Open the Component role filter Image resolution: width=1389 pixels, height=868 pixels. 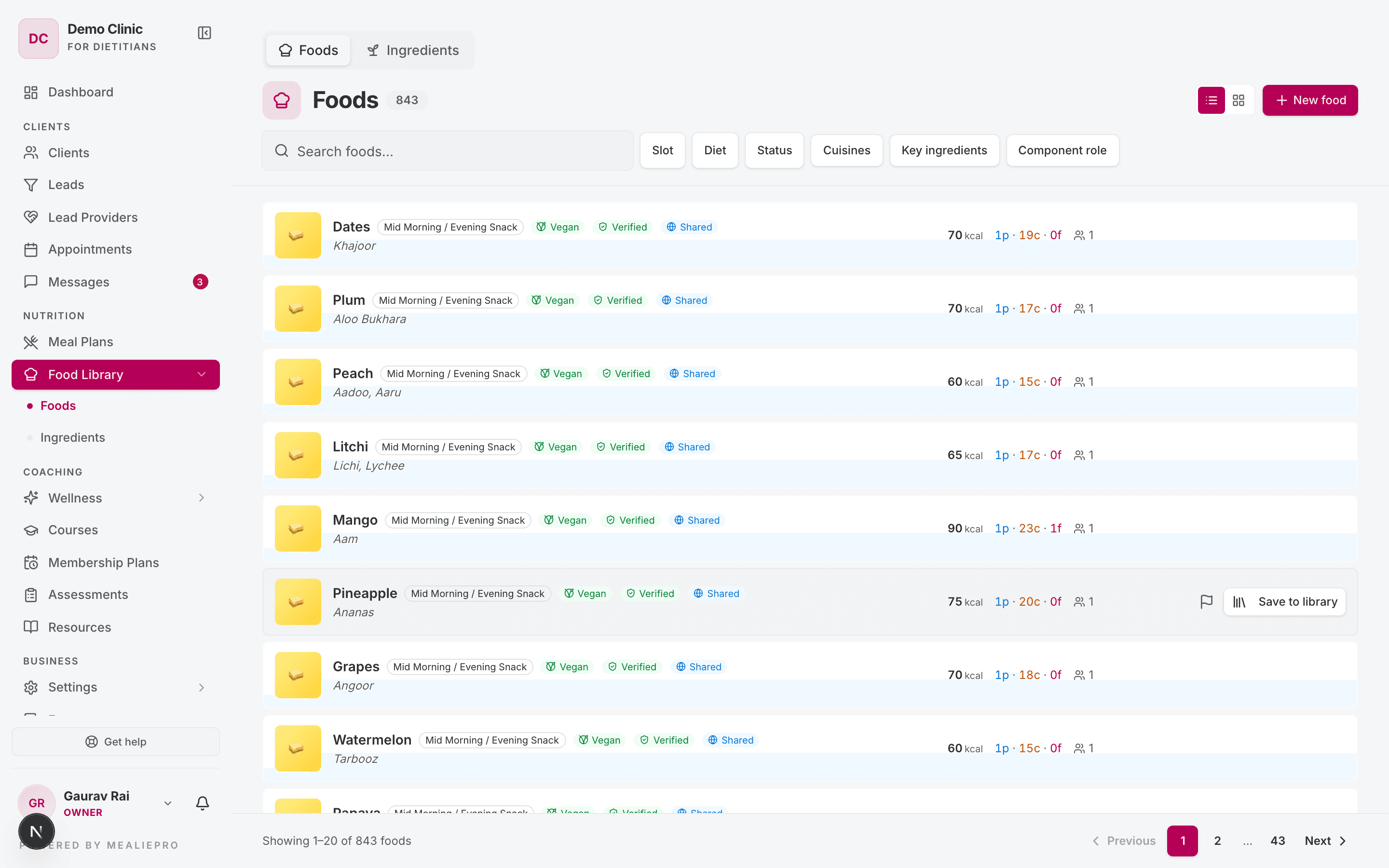point(1062,150)
